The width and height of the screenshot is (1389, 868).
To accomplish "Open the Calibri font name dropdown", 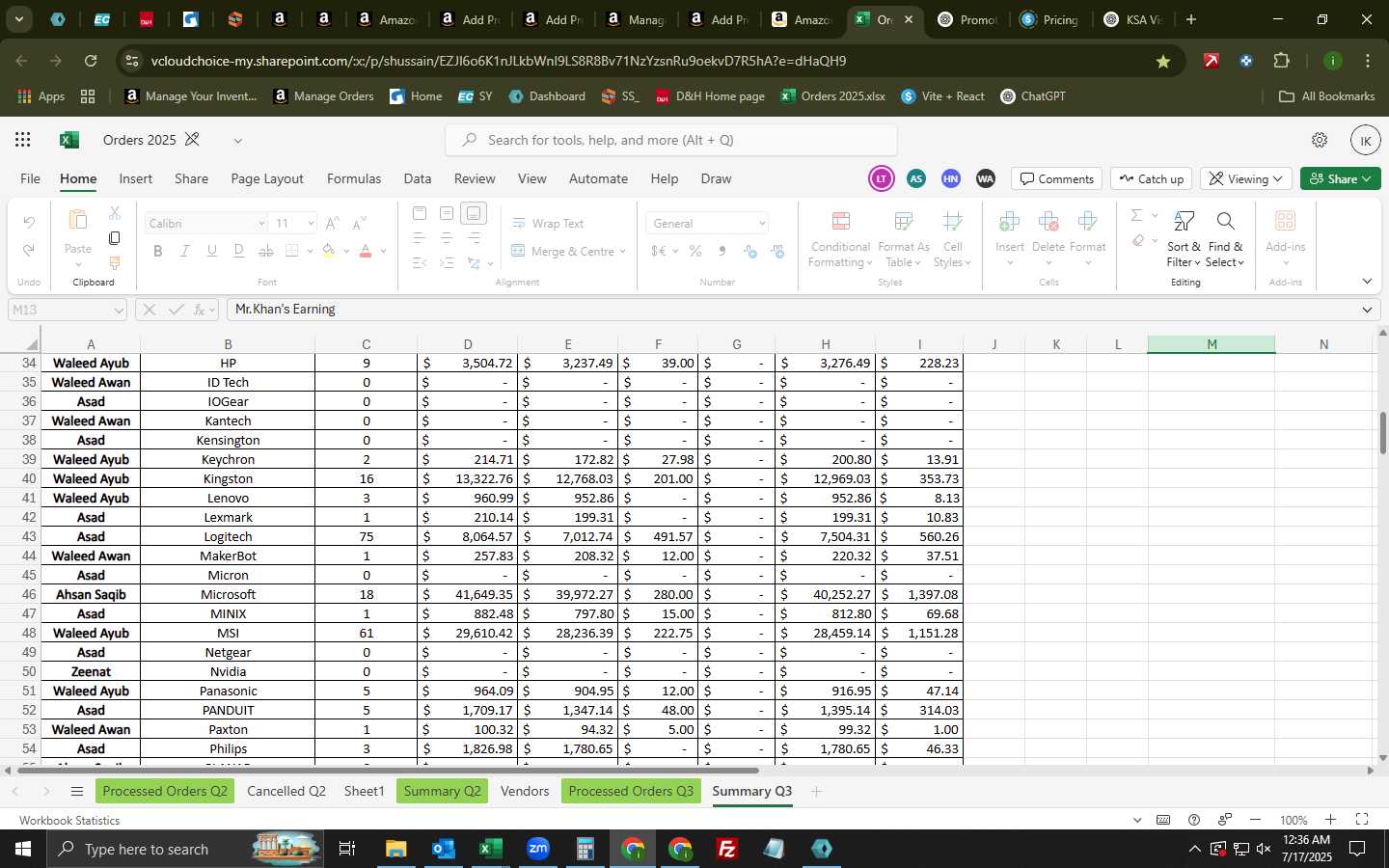I will pyautogui.click(x=260, y=223).
